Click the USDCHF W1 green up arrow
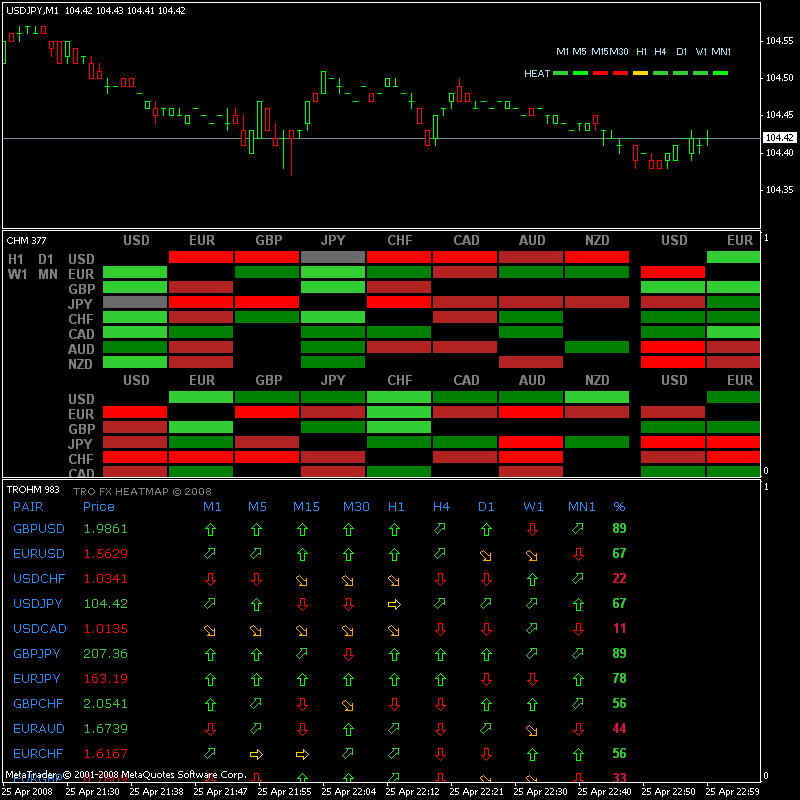This screenshot has height=800, width=800. pos(532,579)
